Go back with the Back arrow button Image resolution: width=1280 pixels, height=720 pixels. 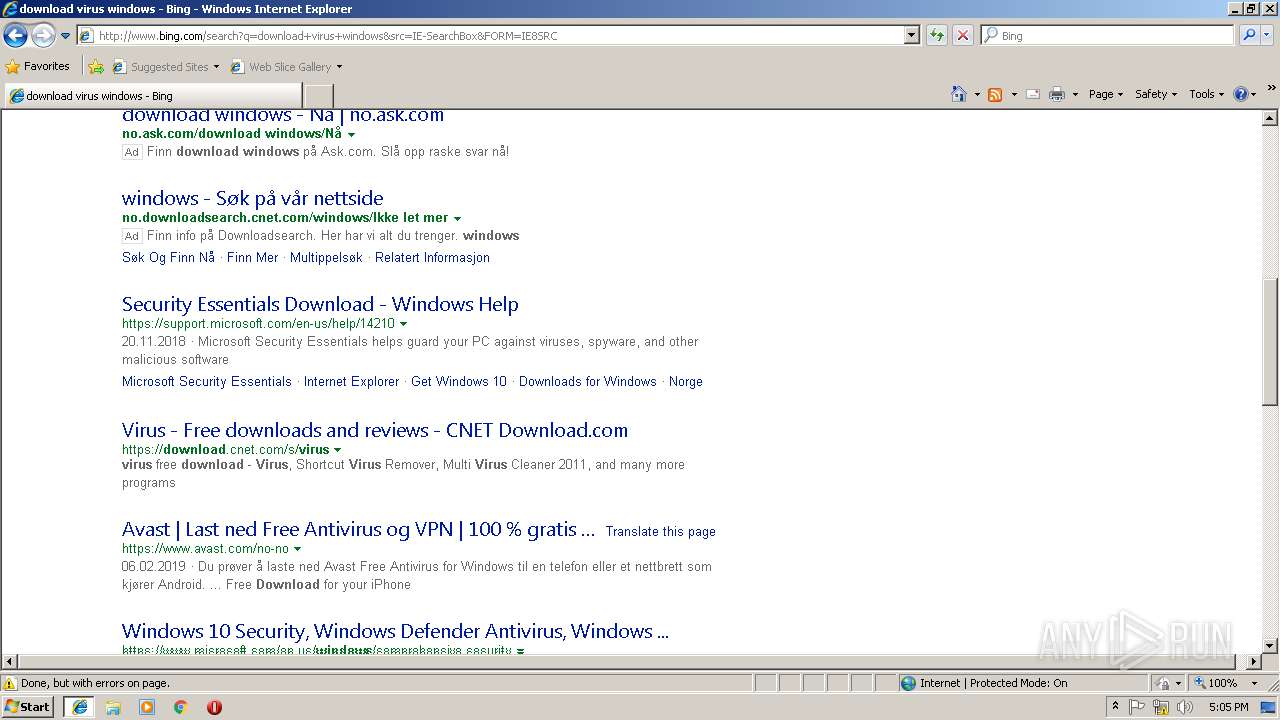(x=15, y=36)
